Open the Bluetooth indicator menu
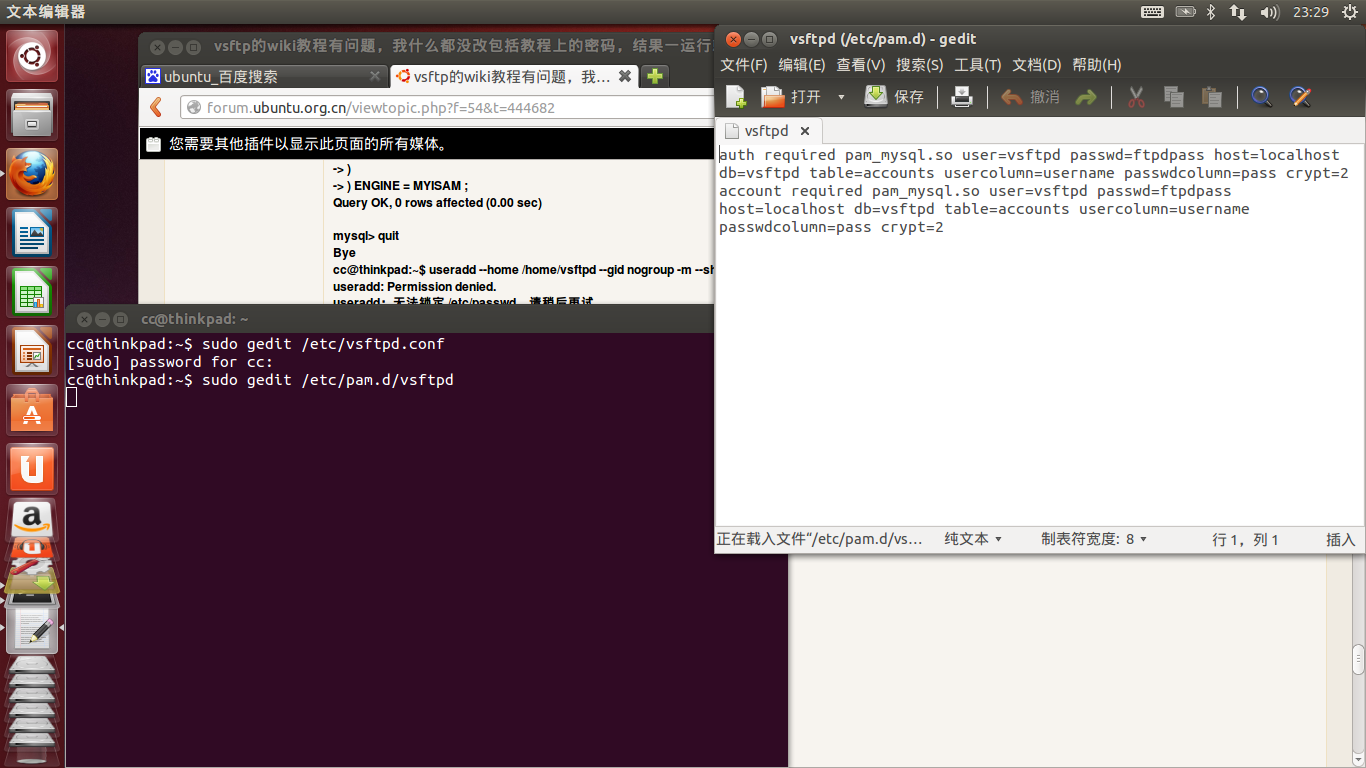The image size is (1366, 768). coord(1210,12)
